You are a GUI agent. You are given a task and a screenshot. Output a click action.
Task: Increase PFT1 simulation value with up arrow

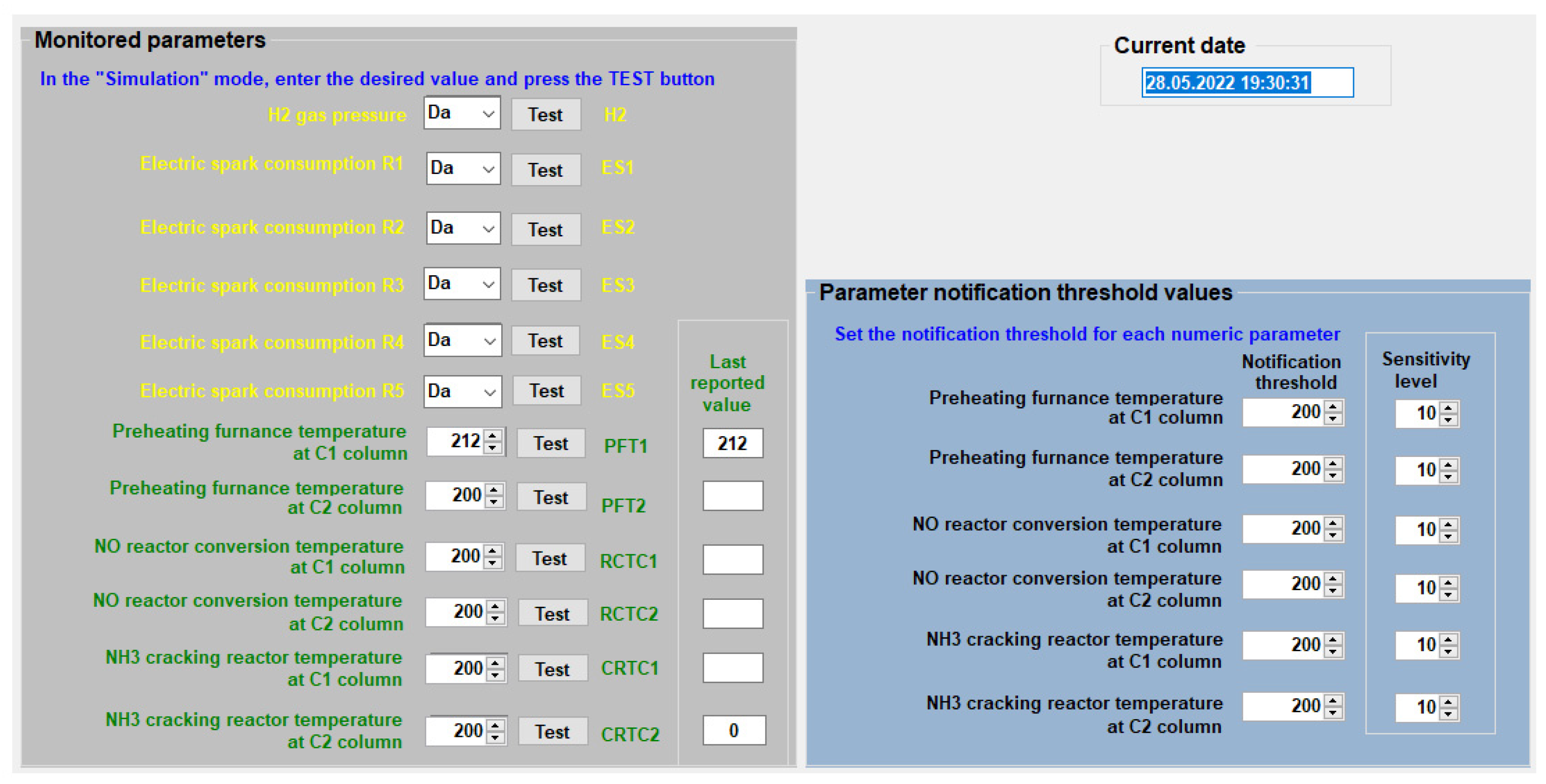(x=493, y=436)
